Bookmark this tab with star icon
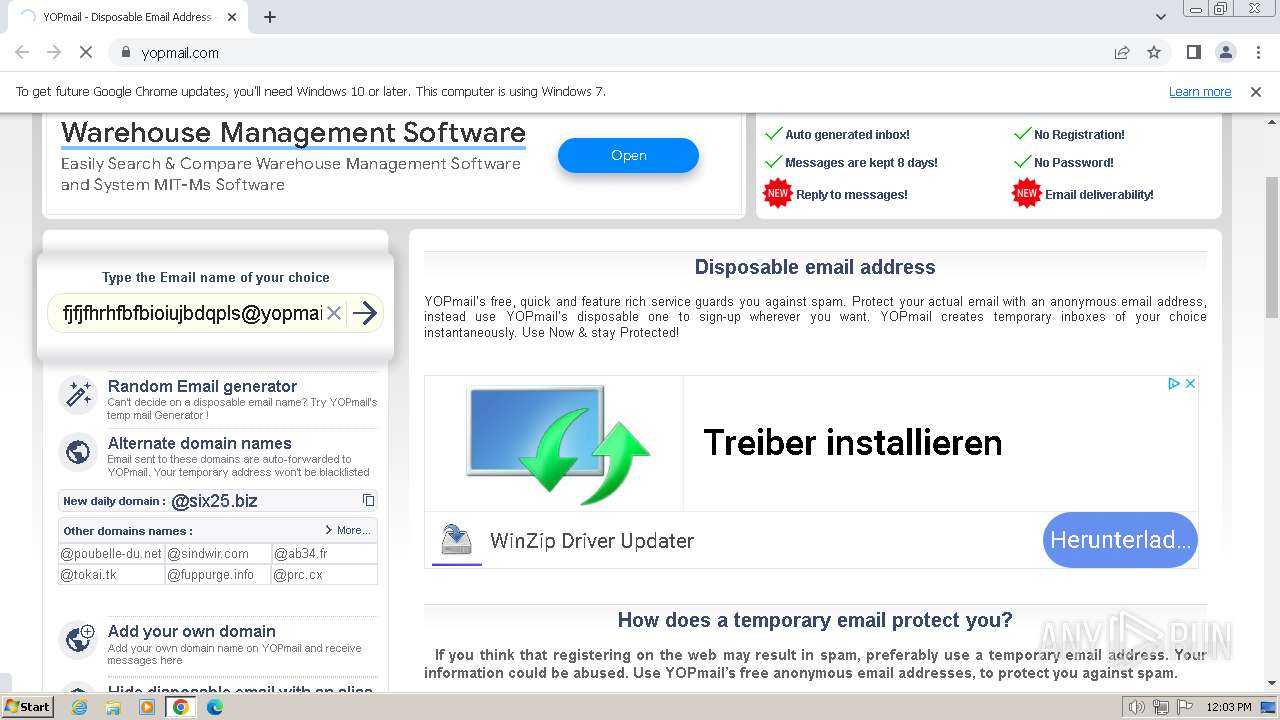 1154,52
